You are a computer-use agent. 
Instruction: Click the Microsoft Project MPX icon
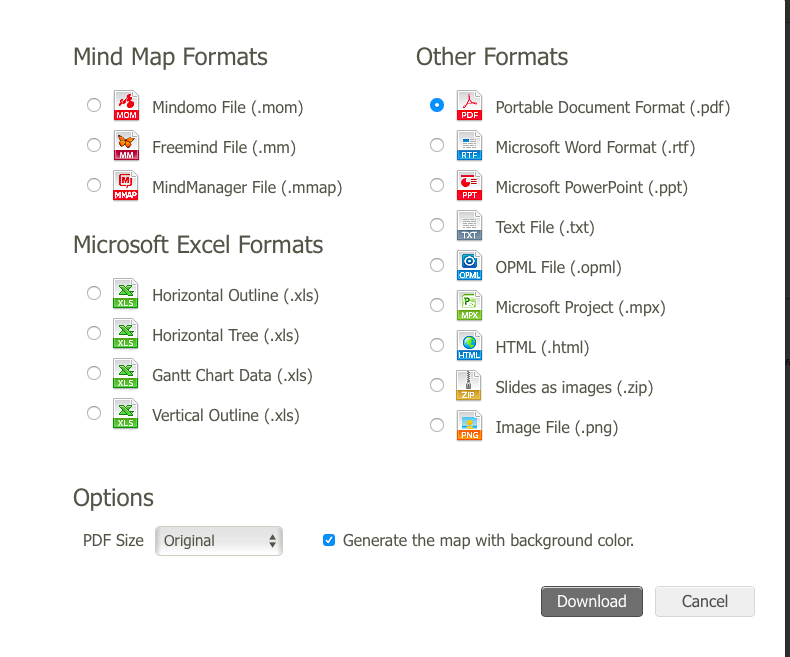(x=469, y=305)
